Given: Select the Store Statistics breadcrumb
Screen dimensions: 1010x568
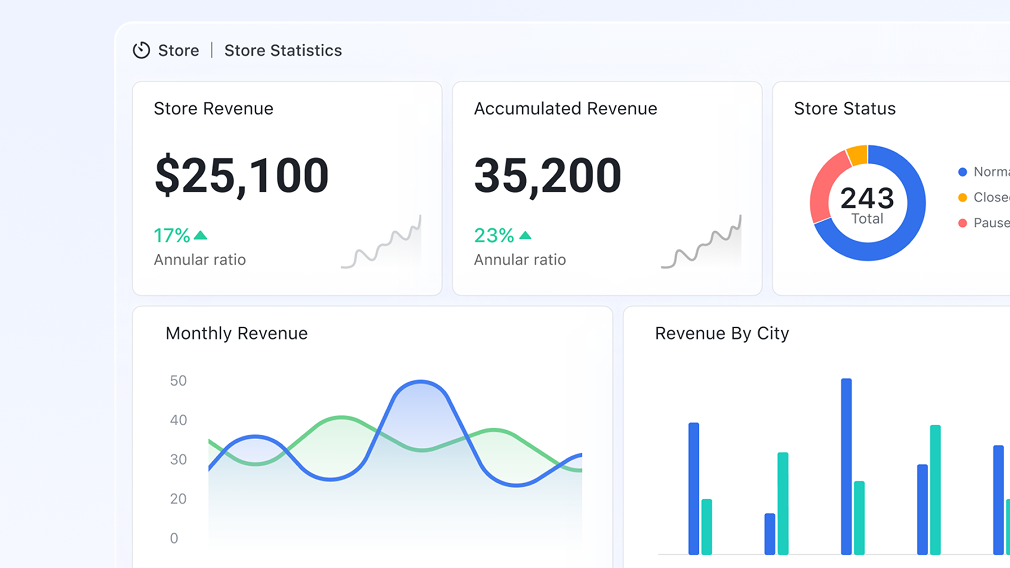Looking at the screenshot, I should (x=283, y=50).
